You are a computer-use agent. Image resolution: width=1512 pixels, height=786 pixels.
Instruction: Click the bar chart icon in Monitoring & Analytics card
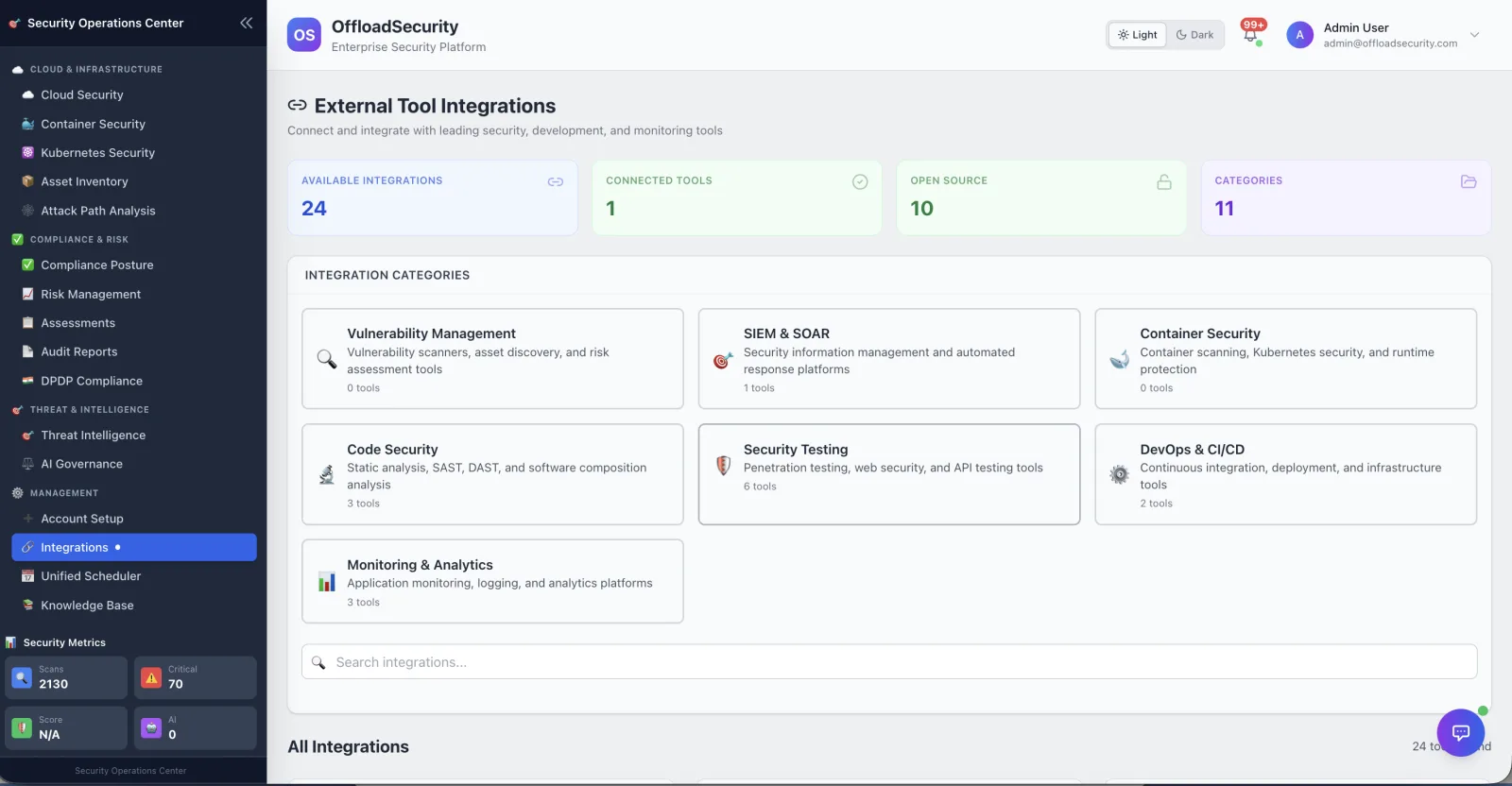[x=326, y=582]
